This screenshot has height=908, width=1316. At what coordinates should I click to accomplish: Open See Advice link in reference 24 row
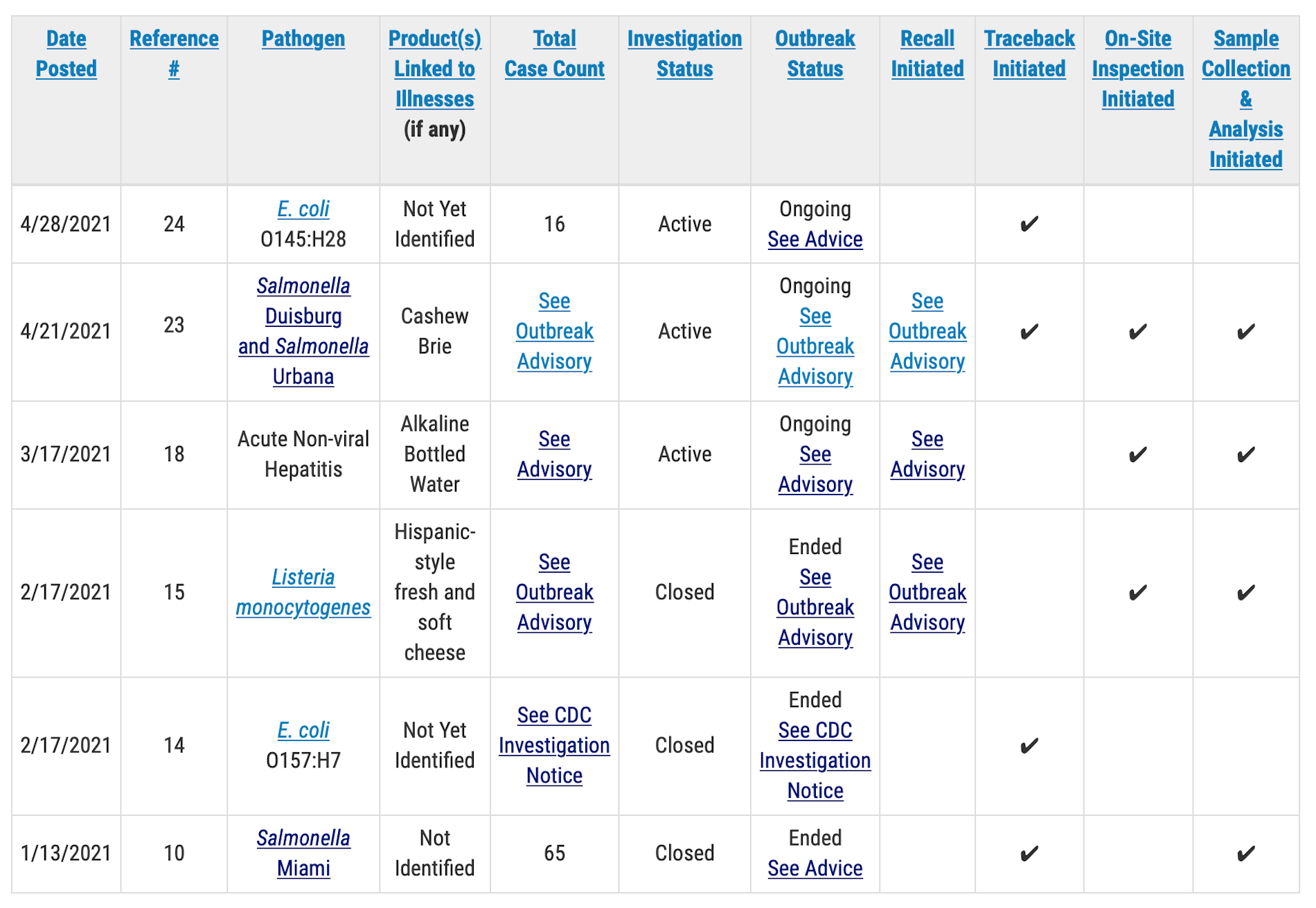pyautogui.click(x=815, y=240)
